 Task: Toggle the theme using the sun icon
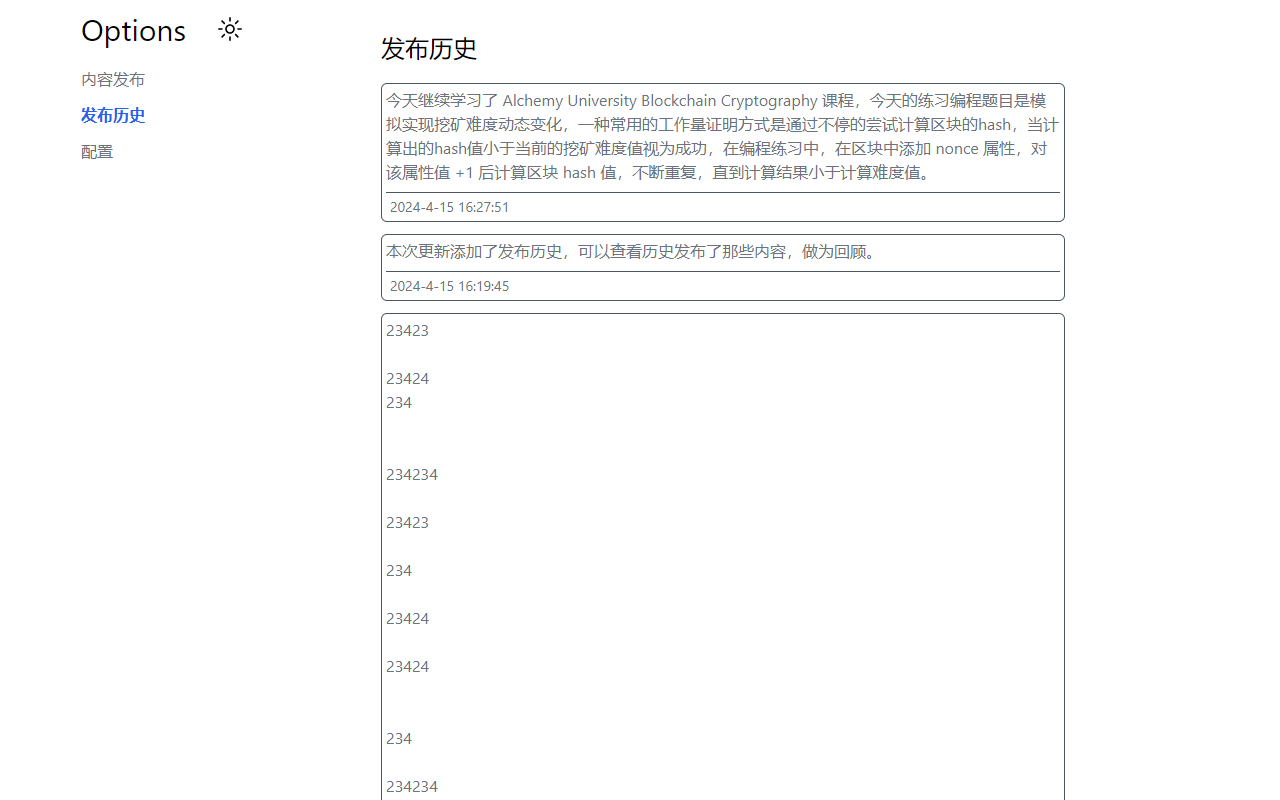(229, 29)
